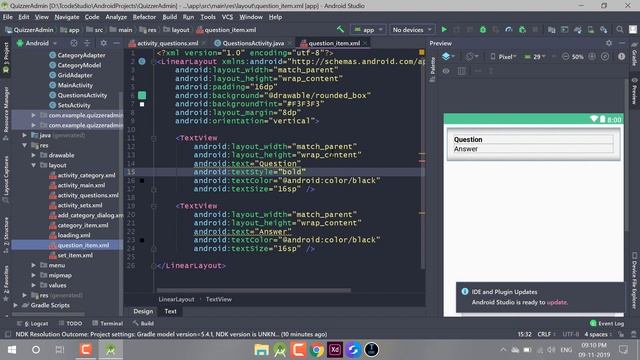Collapse the layout folder
The image size is (640, 360).
click(x=34, y=165)
